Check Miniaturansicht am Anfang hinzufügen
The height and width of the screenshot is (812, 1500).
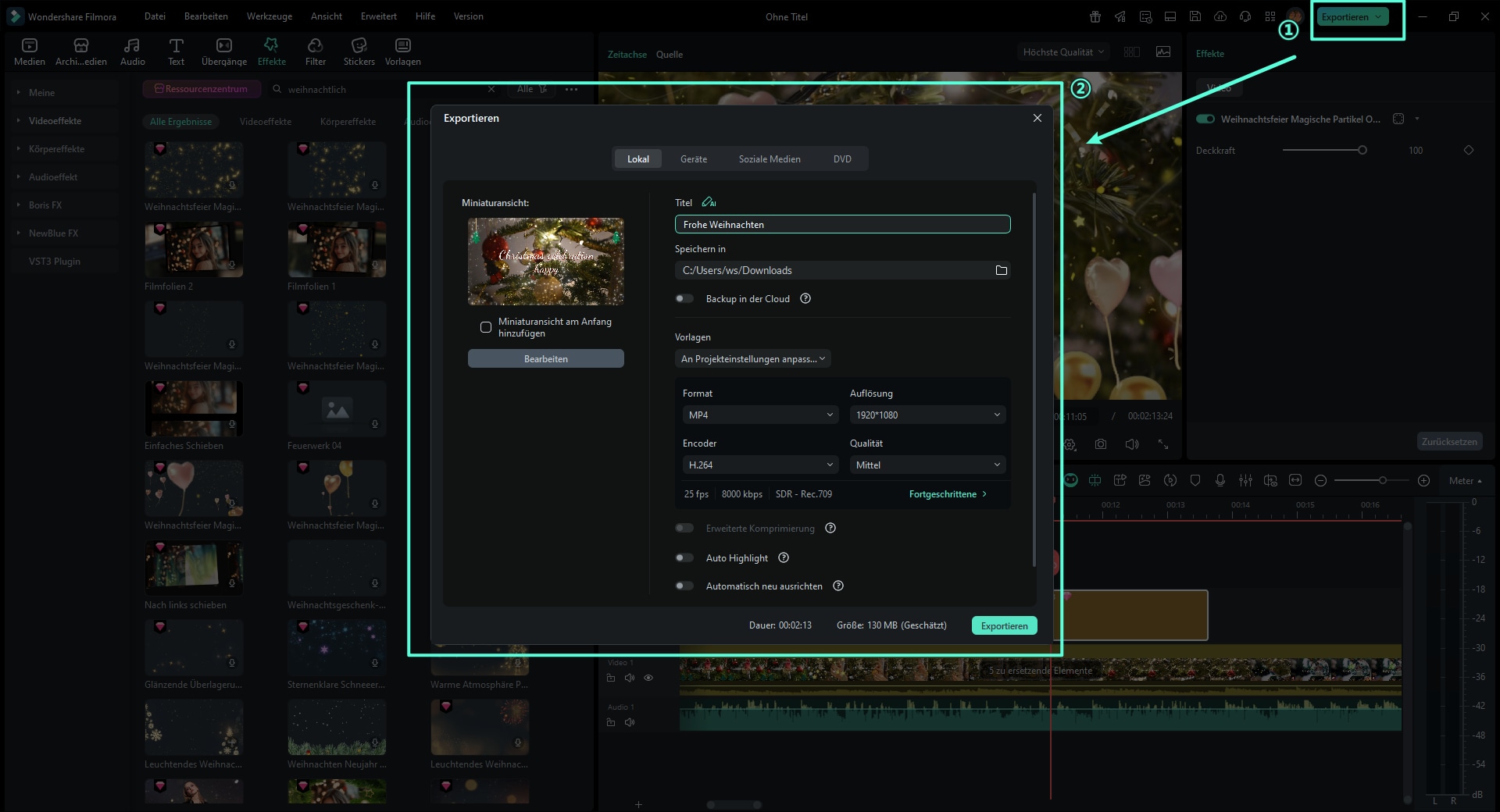point(486,327)
